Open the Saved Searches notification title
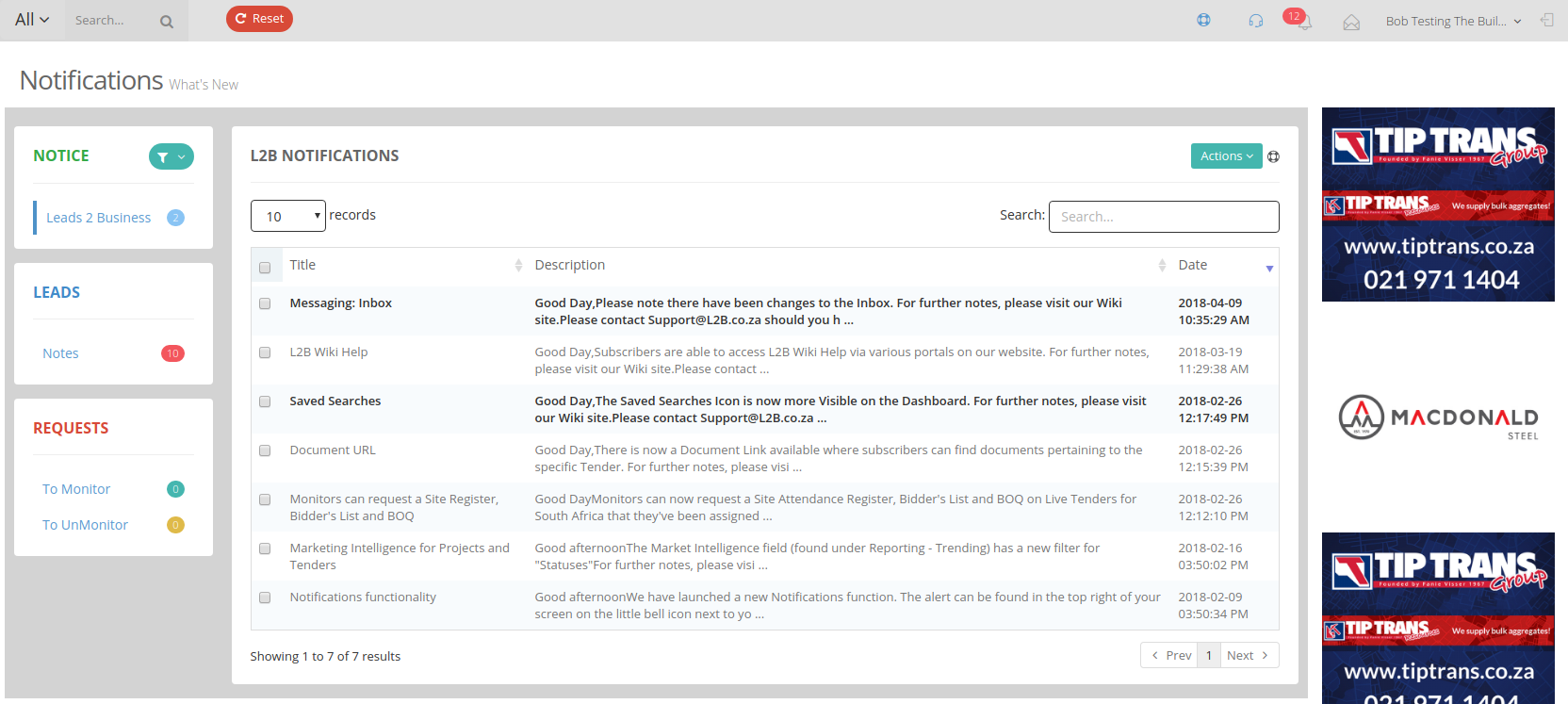Image resolution: width=1568 pixels, height=704 pixels. pyautogui.click(x=335, y=401)
